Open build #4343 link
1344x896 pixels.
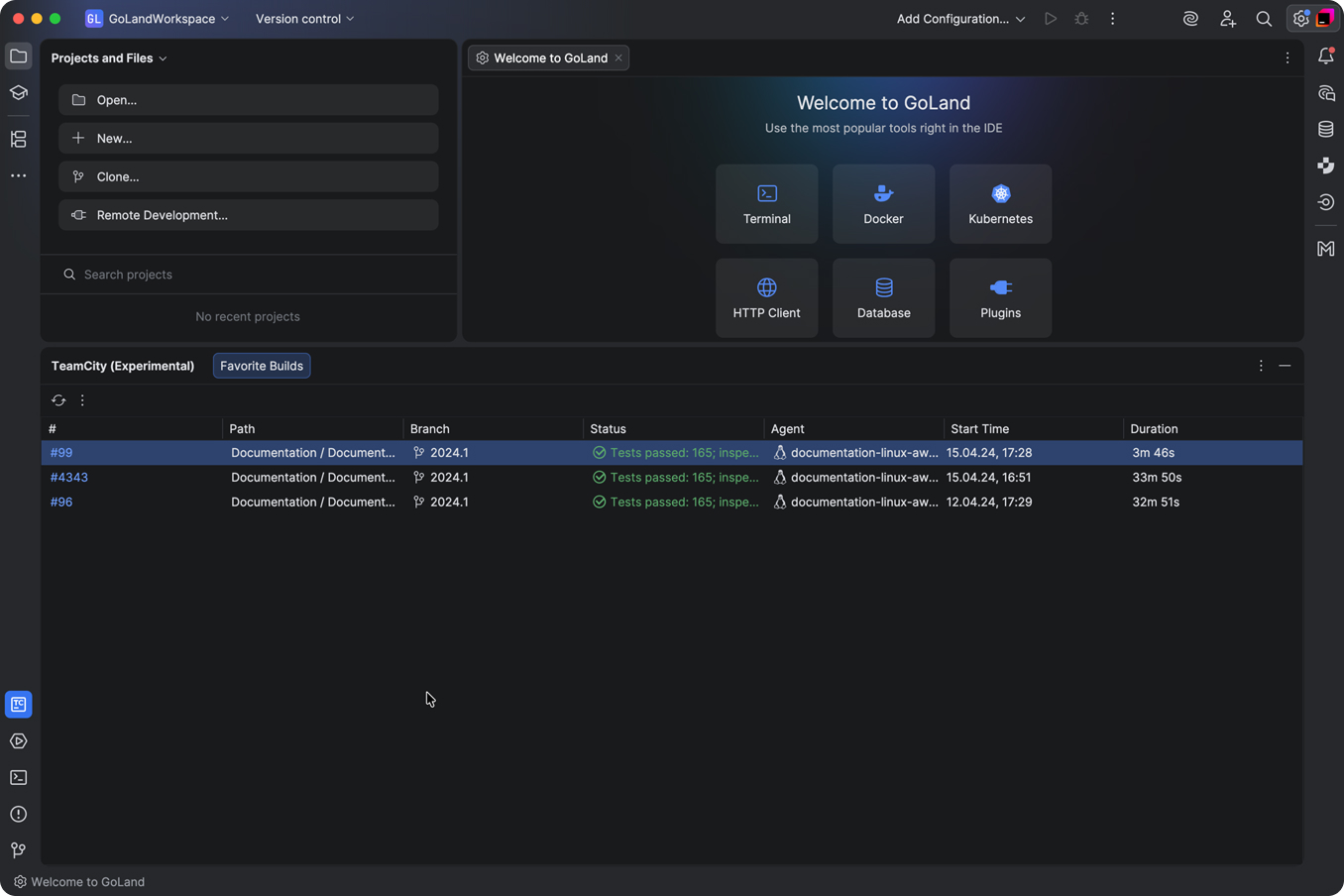[69, 478]
